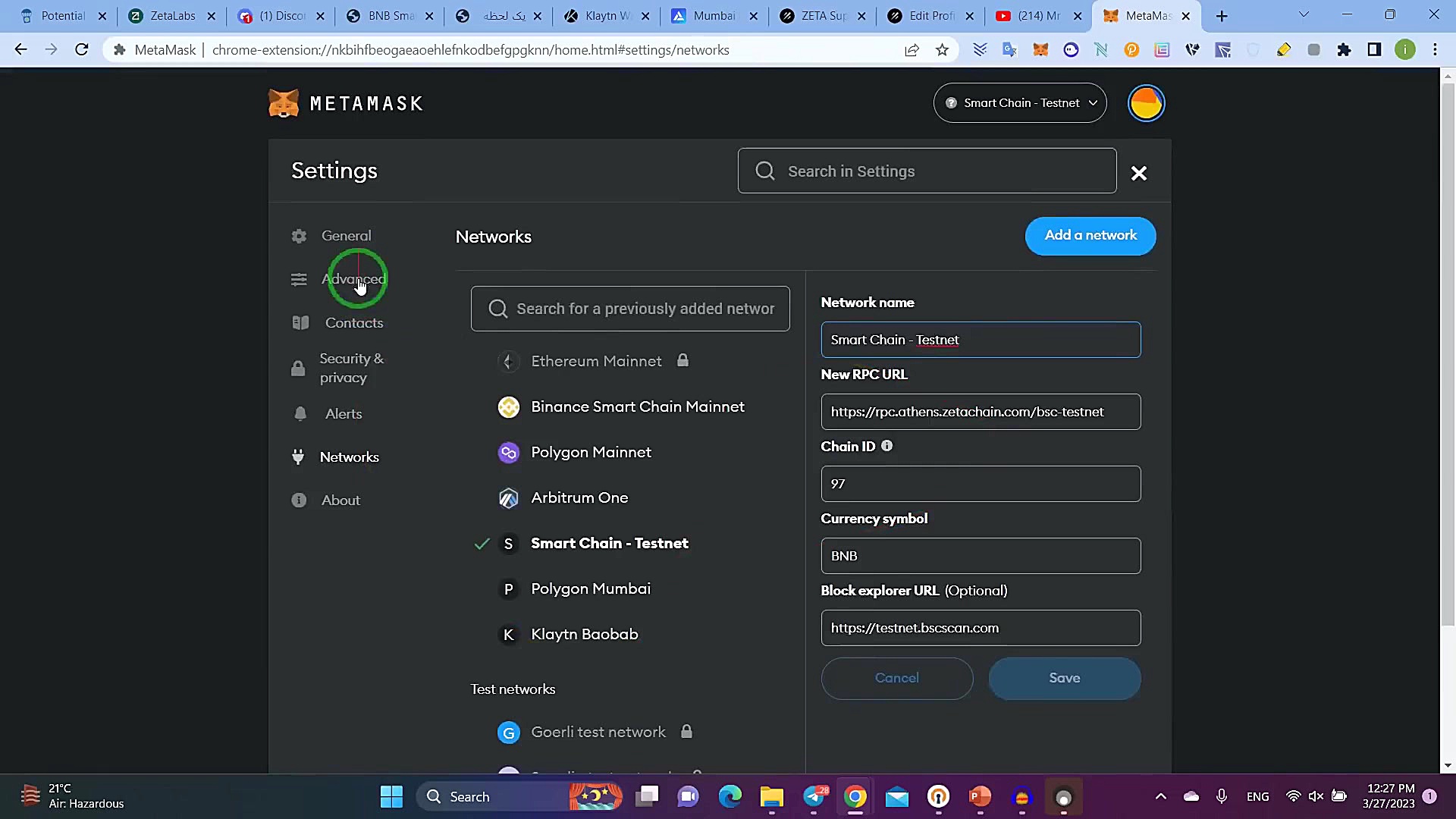Edit the Currency symbol field
The height and width of the screenshot is (819, 1456).
[980, 556]
